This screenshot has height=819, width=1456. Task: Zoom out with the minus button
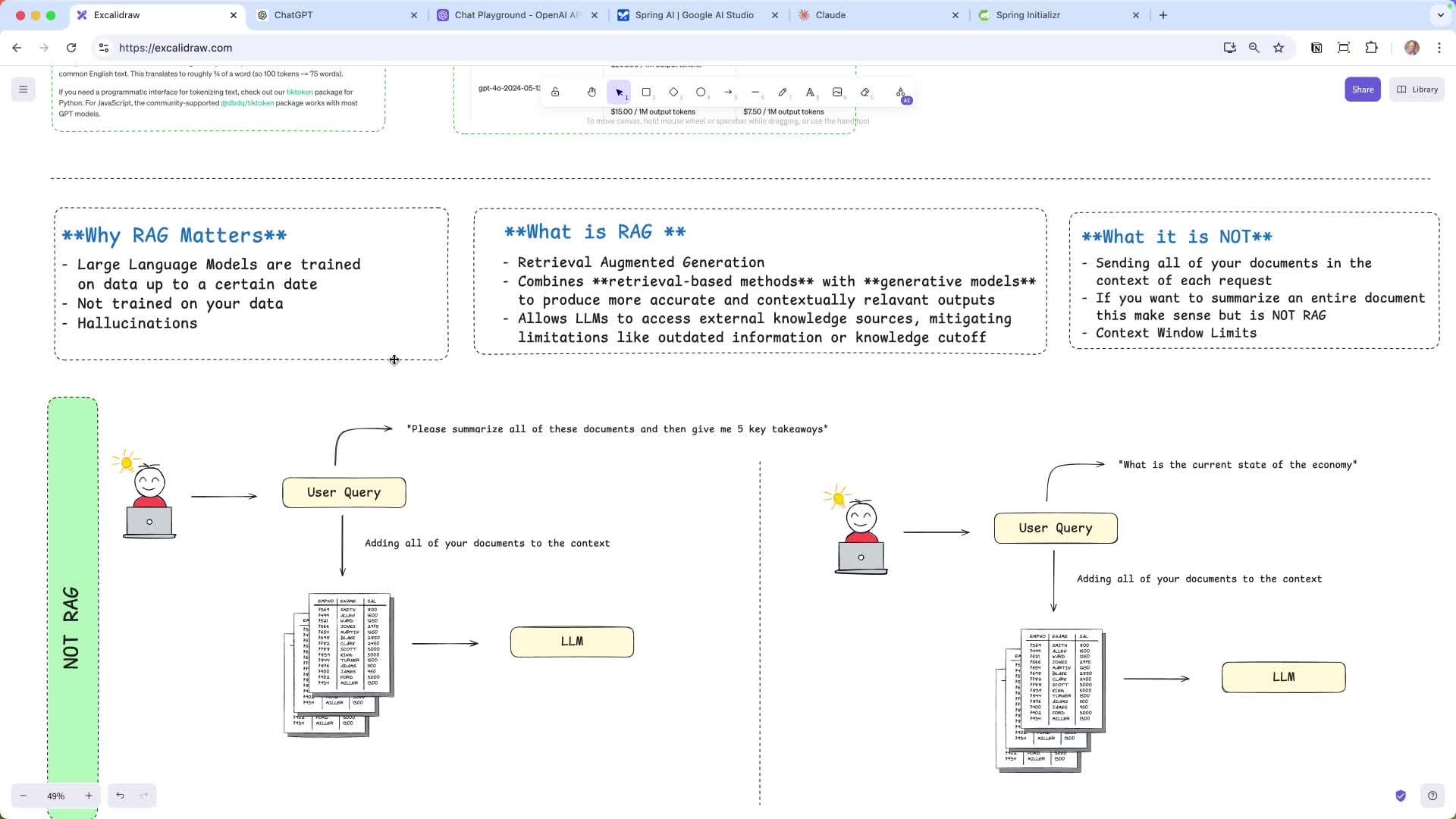[x=24, y=795]
